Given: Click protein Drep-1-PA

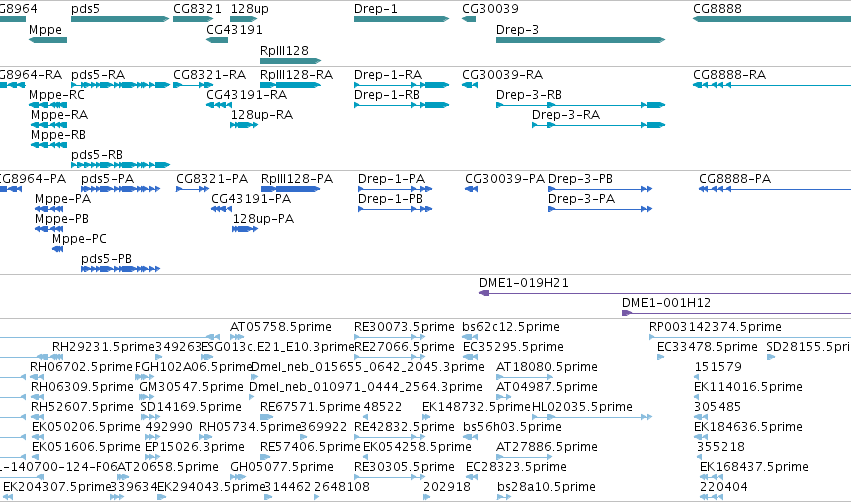Looking at the screenshot, I should tap(395, 189).
